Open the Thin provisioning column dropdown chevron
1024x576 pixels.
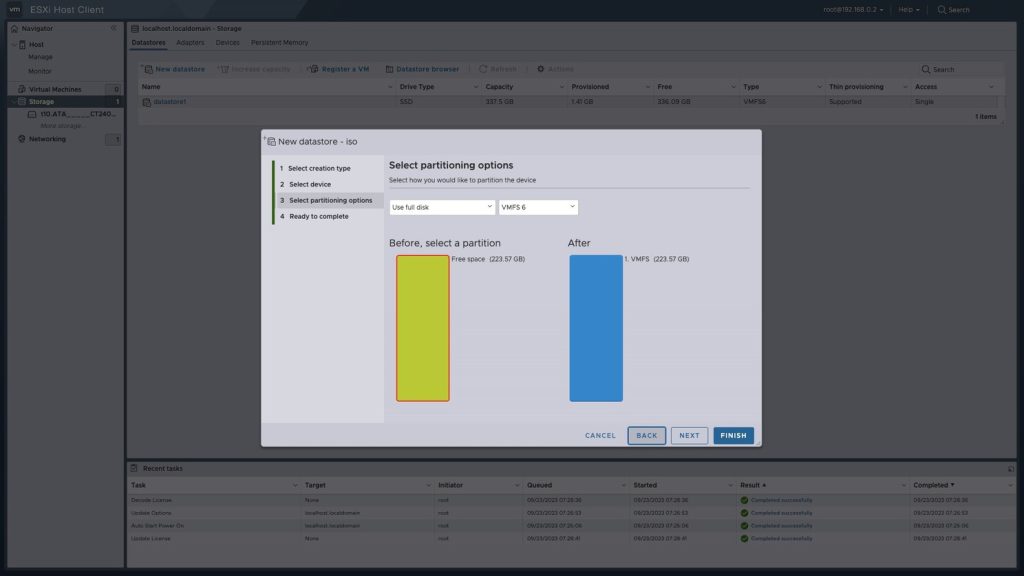[905, 87]
